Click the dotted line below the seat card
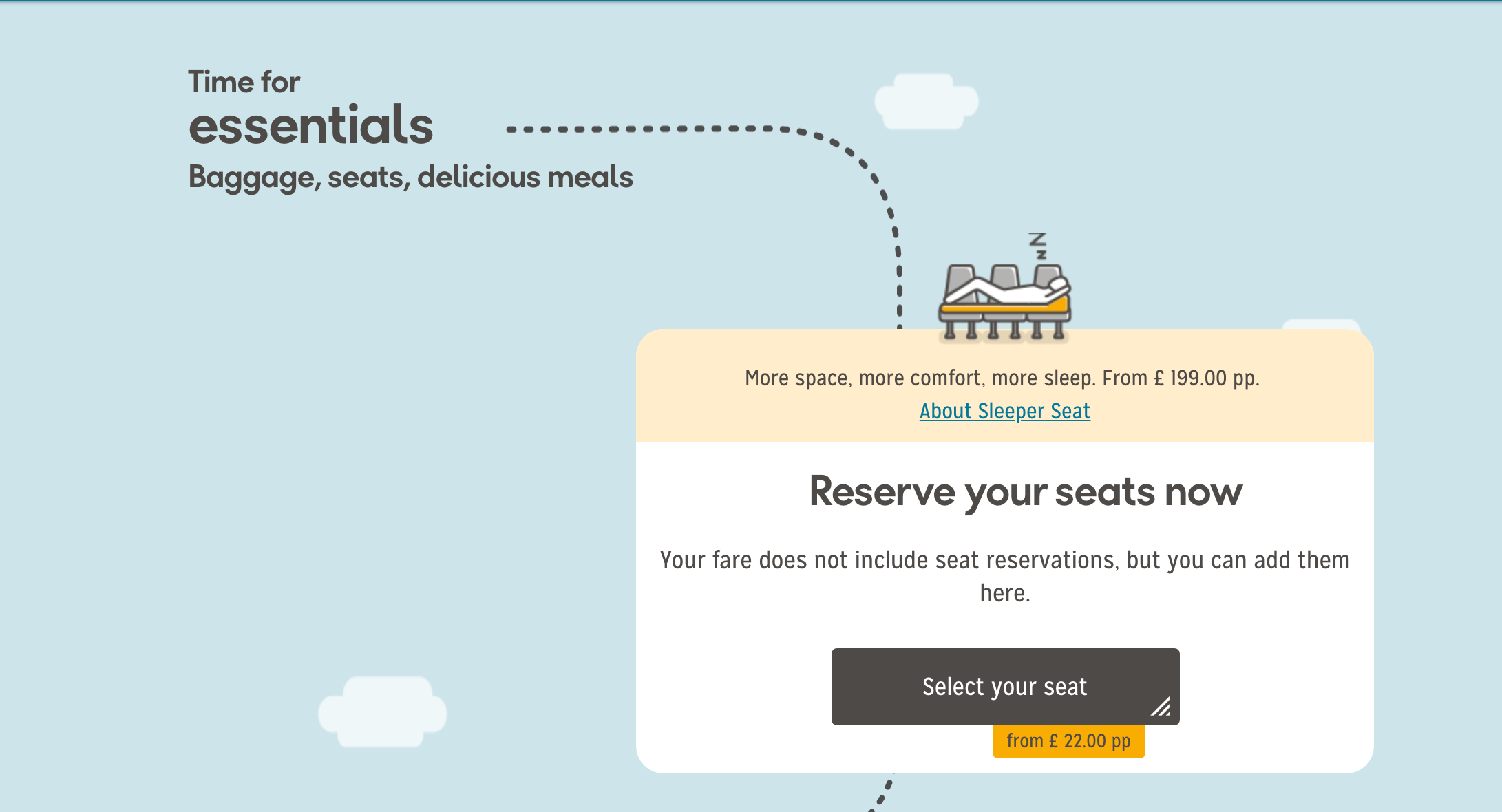 (882, 793)
